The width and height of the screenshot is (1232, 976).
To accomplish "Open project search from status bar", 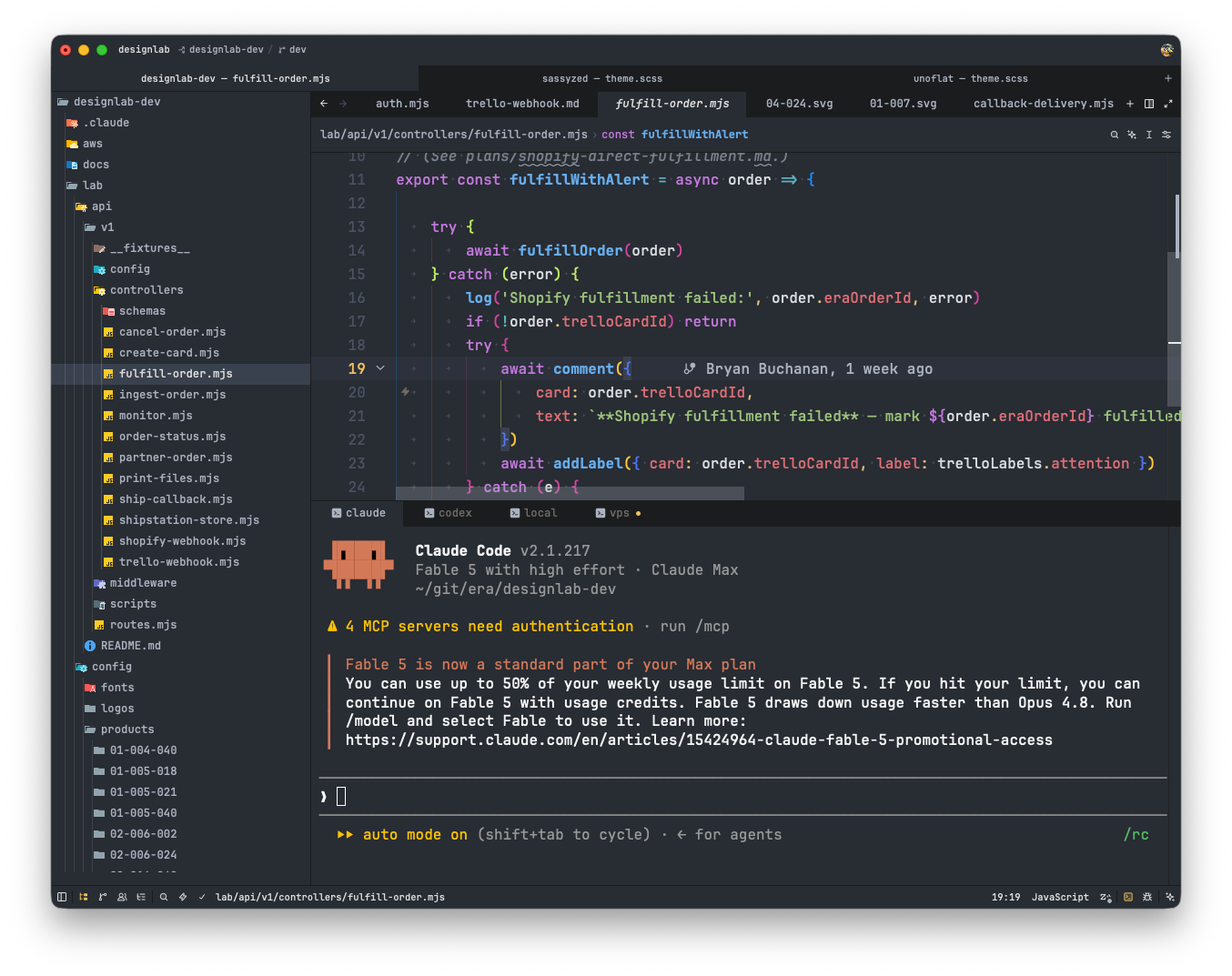I will (164, 897).
